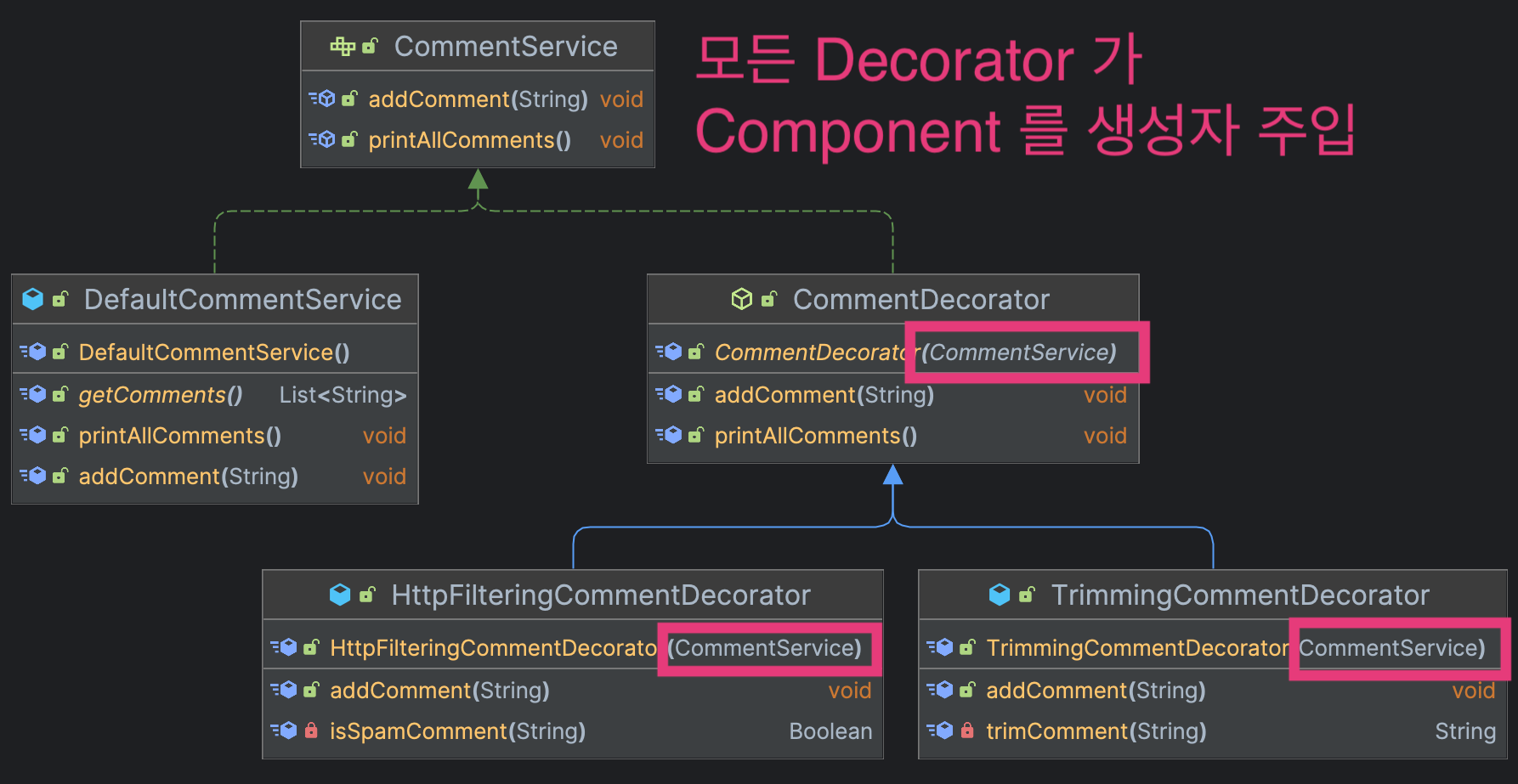Select the trimComment(String) method
The height and width of the screenshot is (784, 1518).
pos(1096,731)
